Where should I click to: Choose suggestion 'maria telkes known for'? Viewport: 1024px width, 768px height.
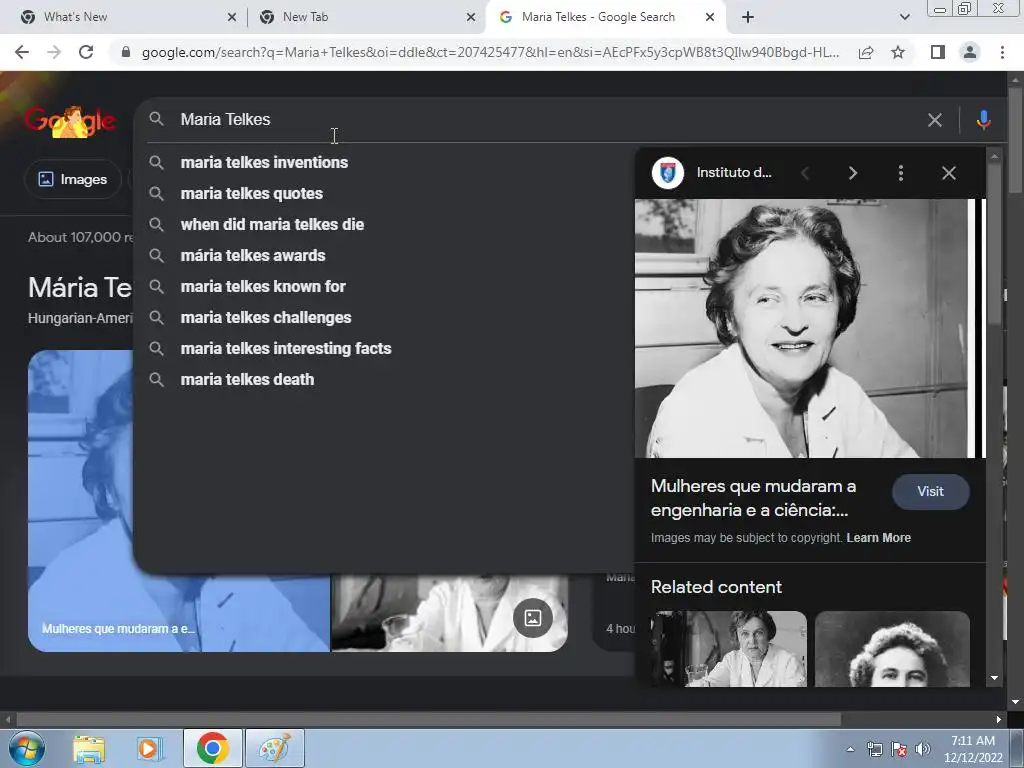click(x=263, y=287)
